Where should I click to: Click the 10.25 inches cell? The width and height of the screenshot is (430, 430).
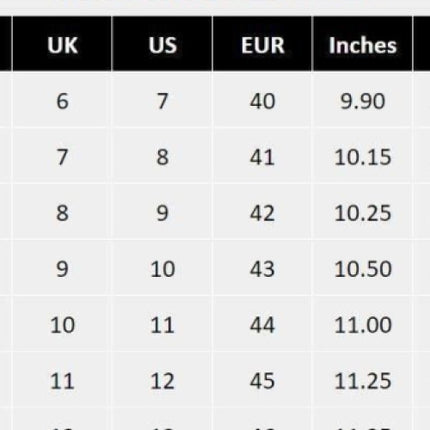363,213
